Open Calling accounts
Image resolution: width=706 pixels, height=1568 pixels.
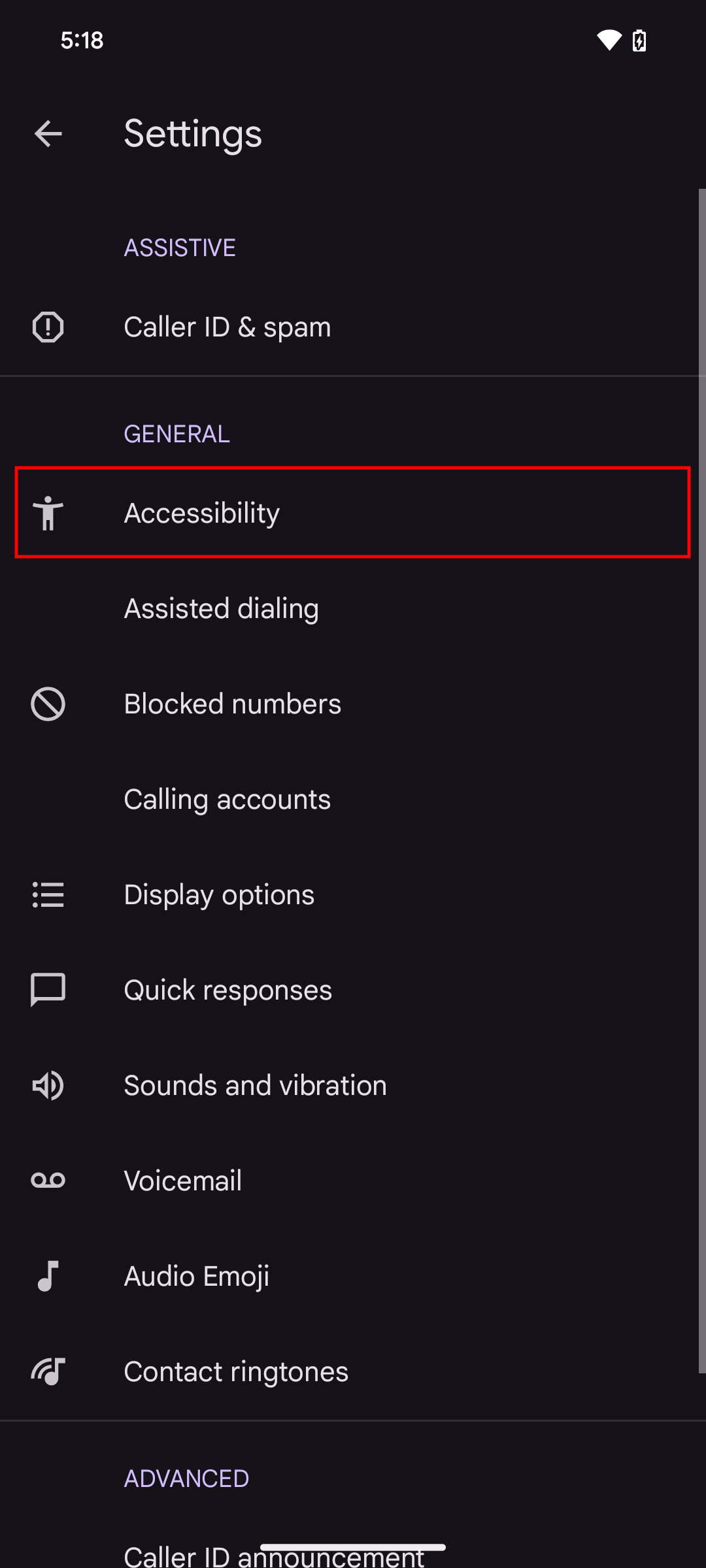[227, 800]
